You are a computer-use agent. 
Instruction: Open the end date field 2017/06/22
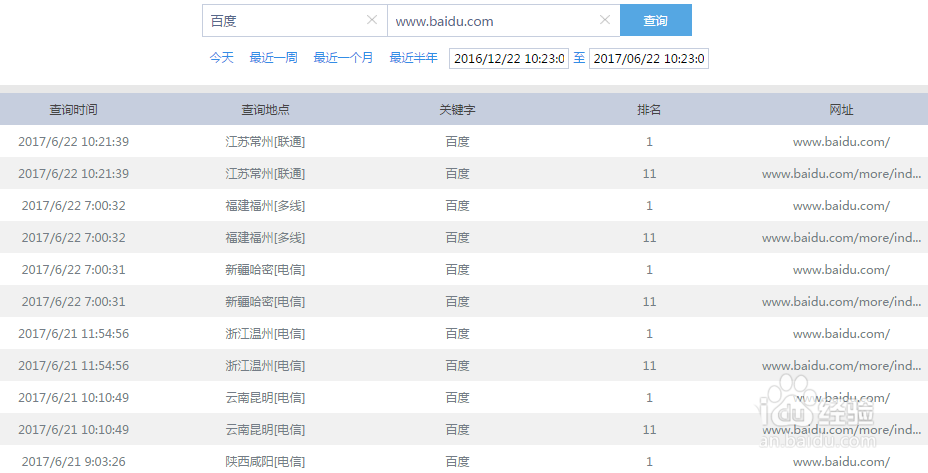point(648,59)
